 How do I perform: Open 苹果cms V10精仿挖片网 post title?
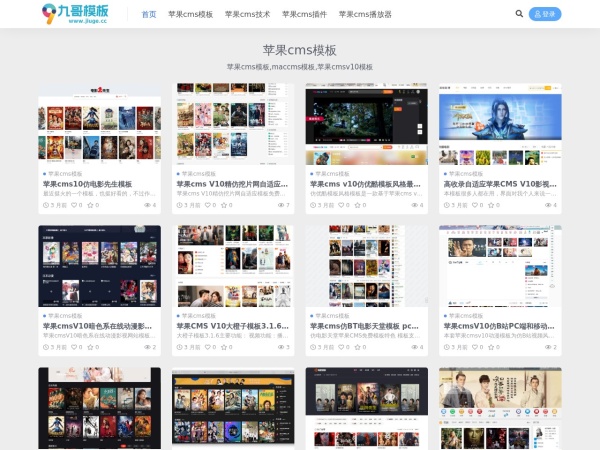[x=232, y=184]
